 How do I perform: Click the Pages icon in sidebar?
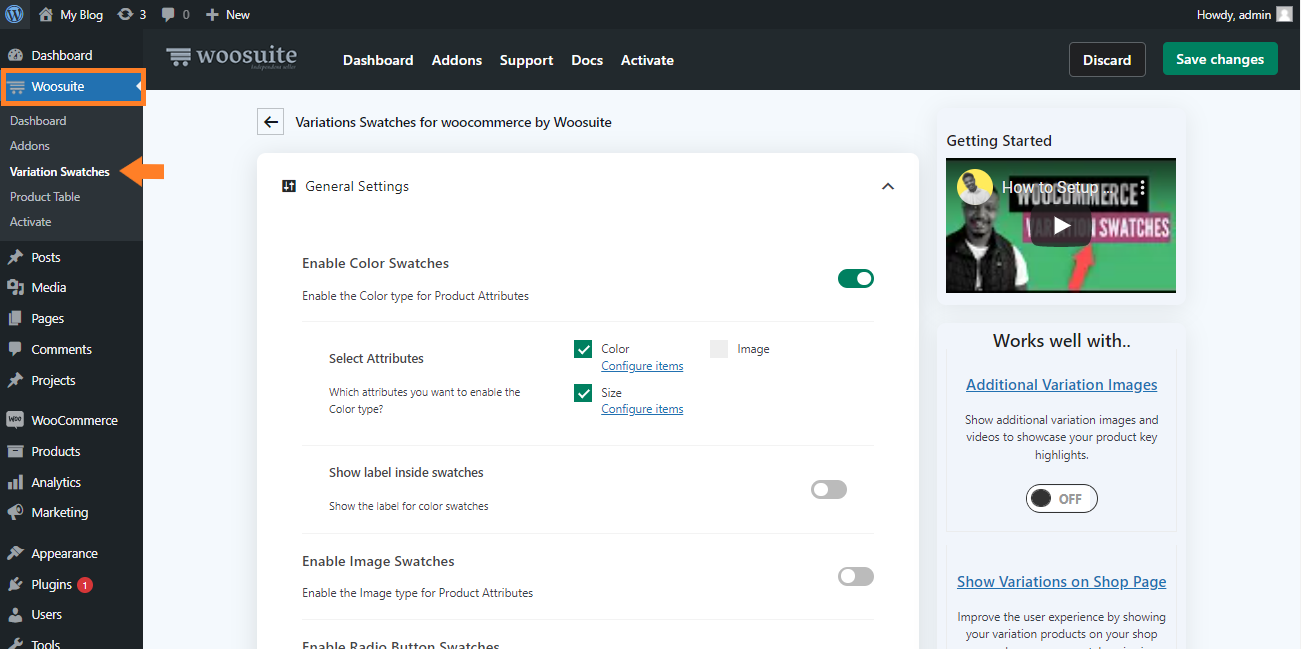click(15, 318)
